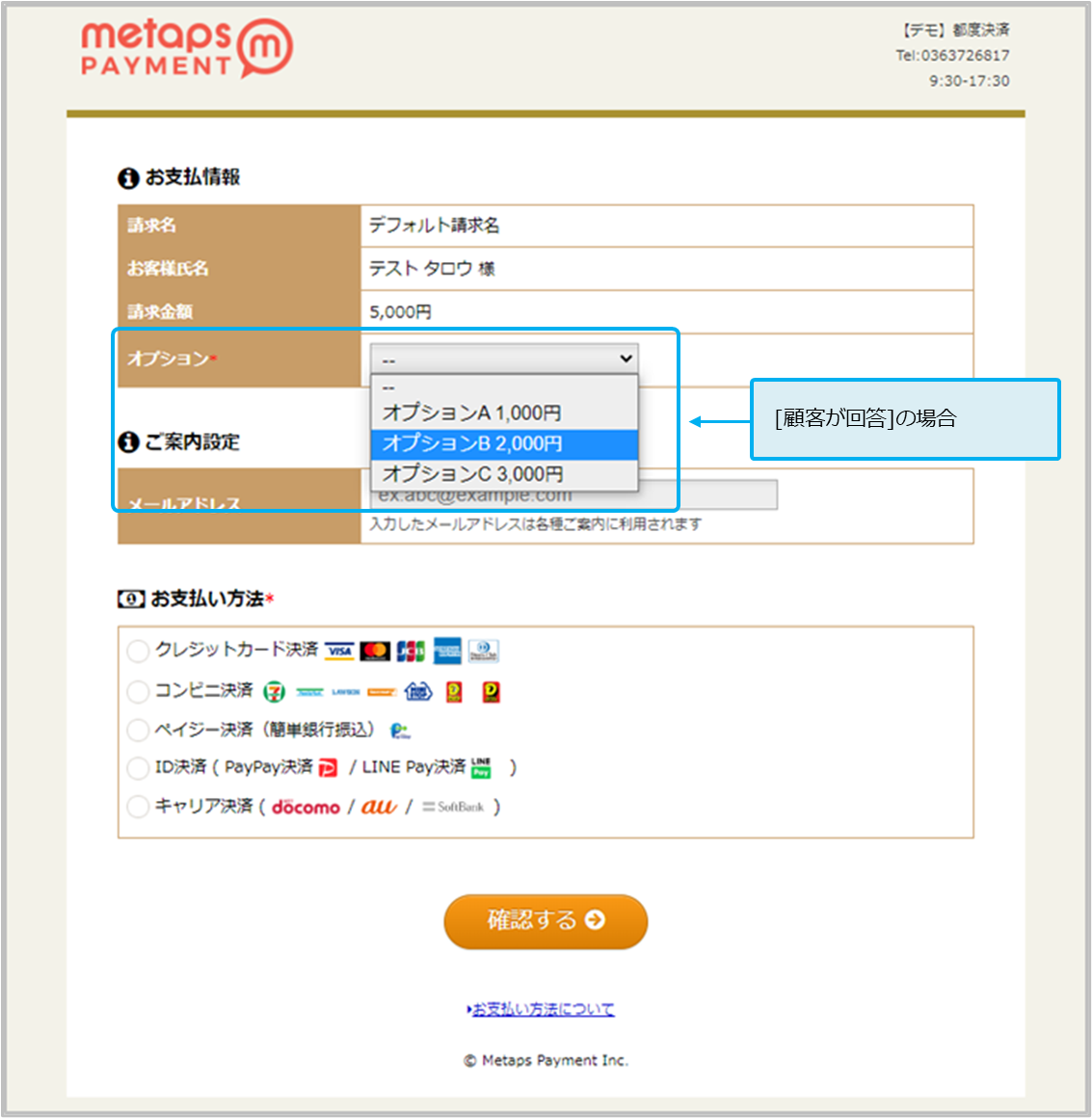The height and width of the screenshot is (1118, 1092).
Task: Click the PayPay logo icon
Action: point(329,768)
